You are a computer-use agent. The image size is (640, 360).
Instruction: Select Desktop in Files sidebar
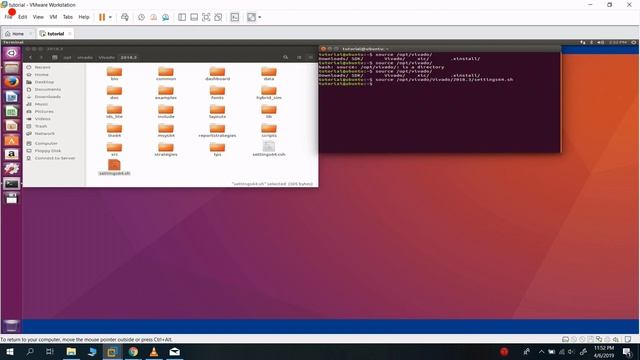pyautogui.click(x=44, y=82)
